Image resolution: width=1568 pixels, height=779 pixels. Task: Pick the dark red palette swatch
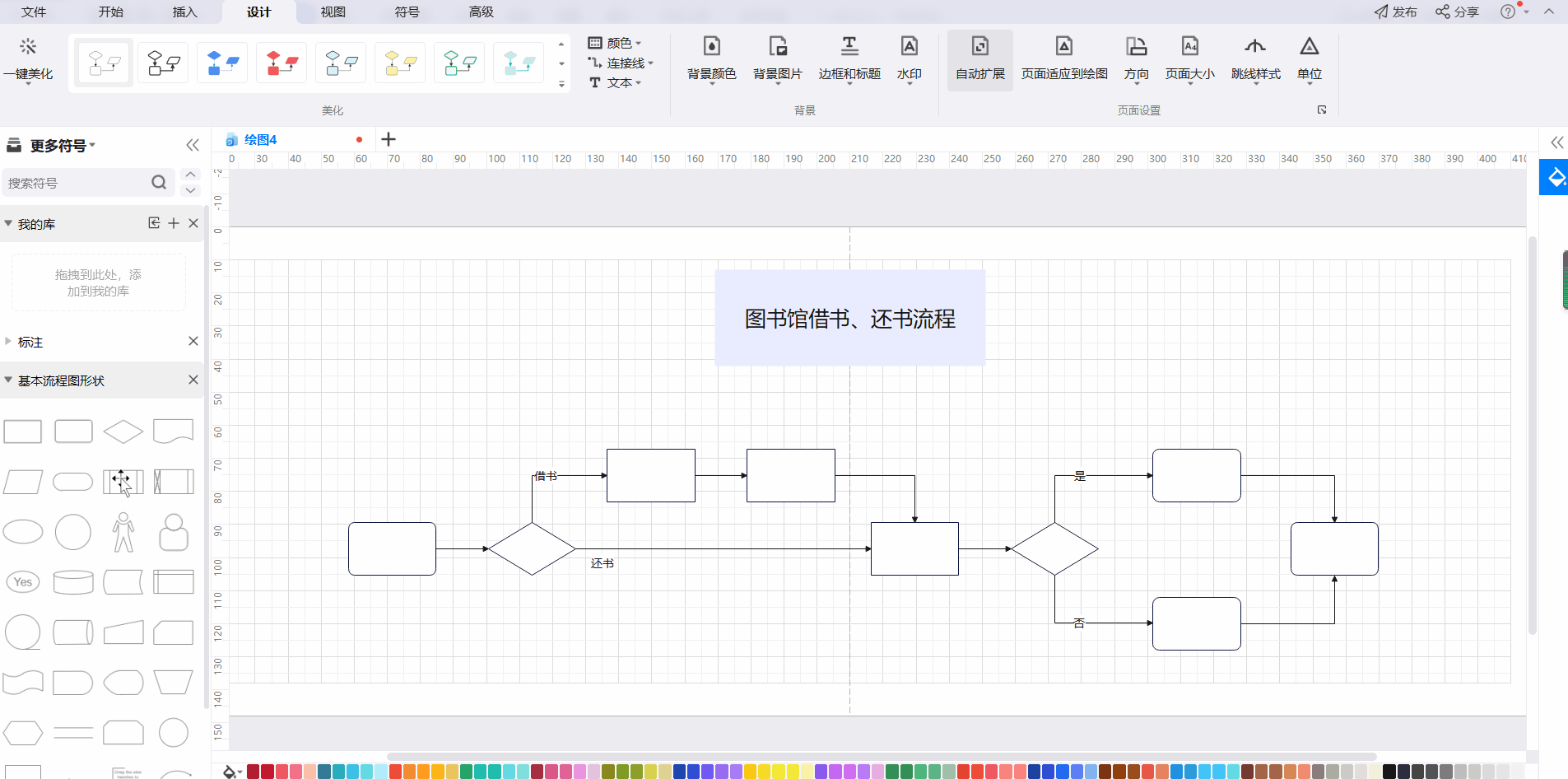click(254, 772)
